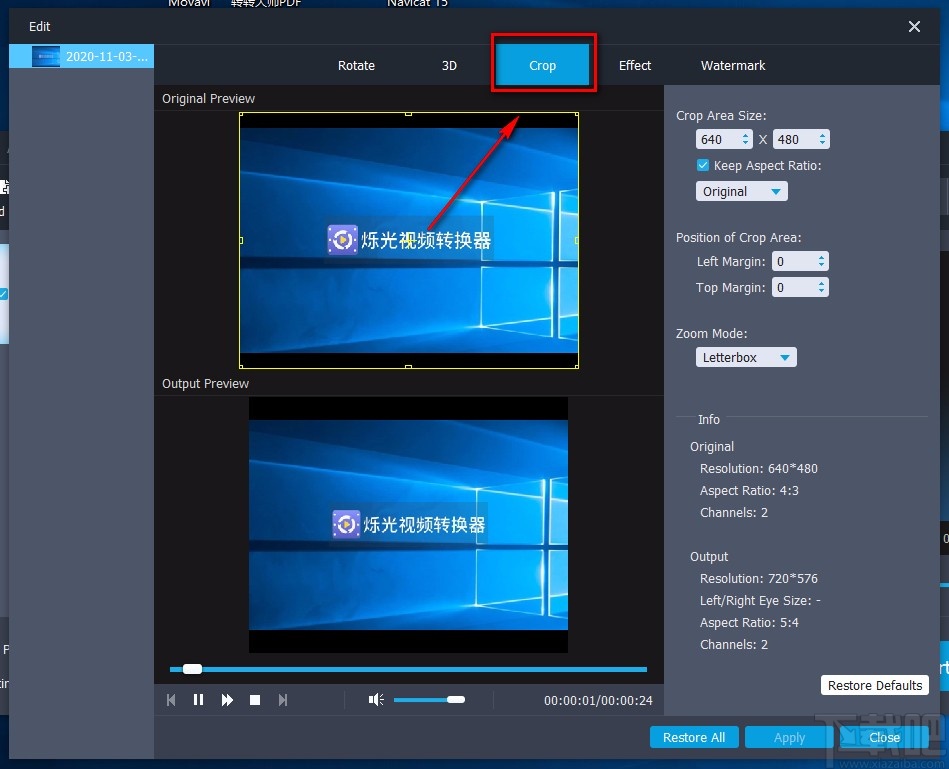
Task: Pause the video playback
Action: pyautogui.click(x=199, y=699)
